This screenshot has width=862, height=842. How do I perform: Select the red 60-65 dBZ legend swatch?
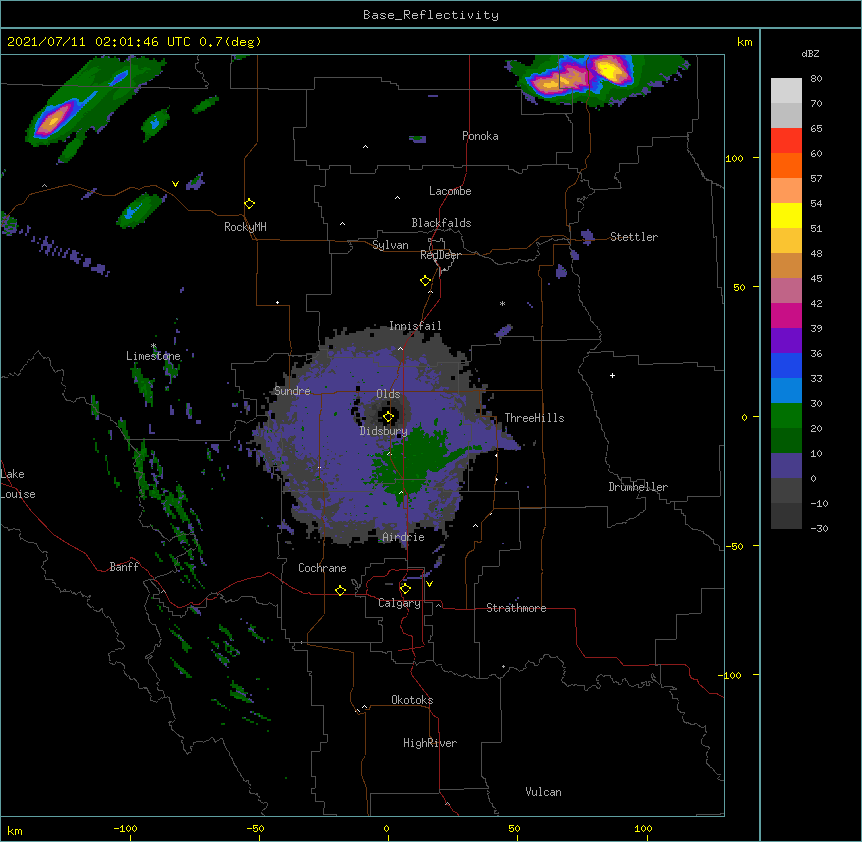tap(786, 140)
